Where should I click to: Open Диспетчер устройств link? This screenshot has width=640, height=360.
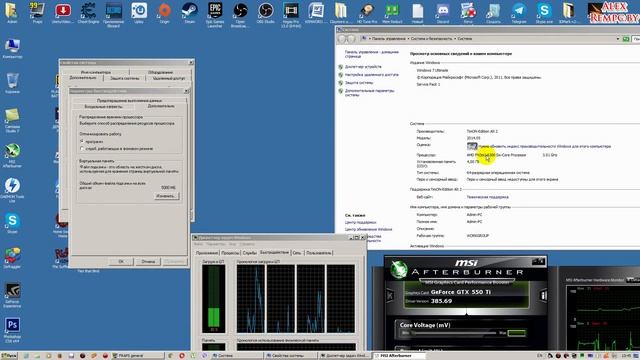click(x=363, y=67)
